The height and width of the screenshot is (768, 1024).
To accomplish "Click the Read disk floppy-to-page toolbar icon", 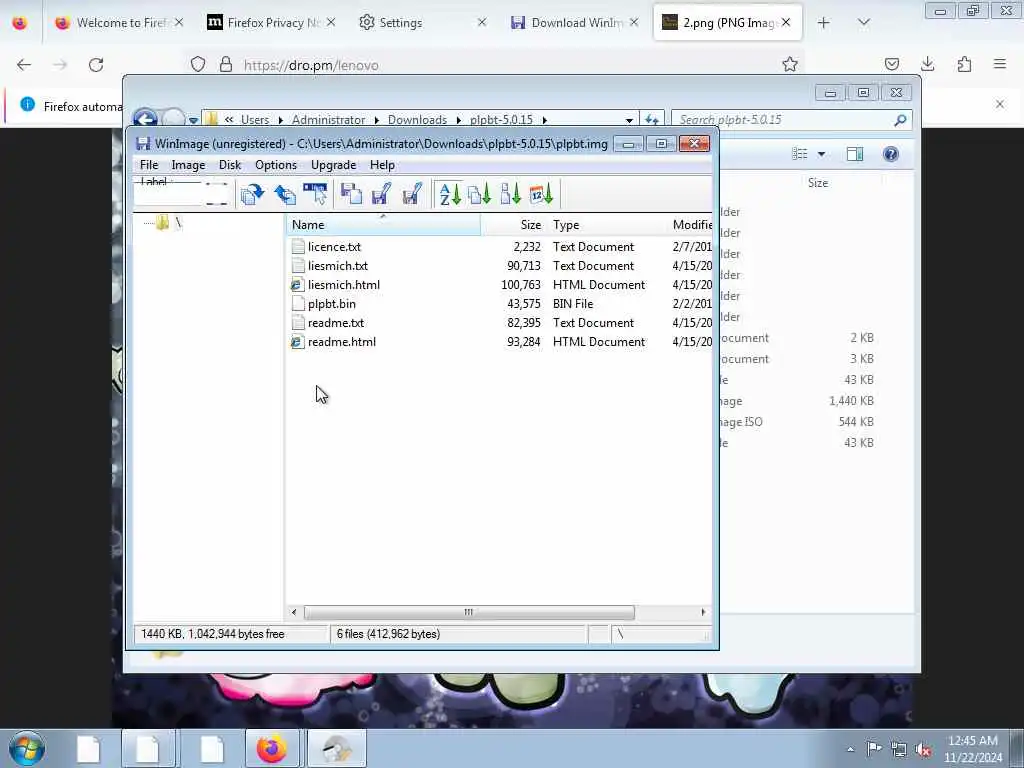I will pos(351,195).
